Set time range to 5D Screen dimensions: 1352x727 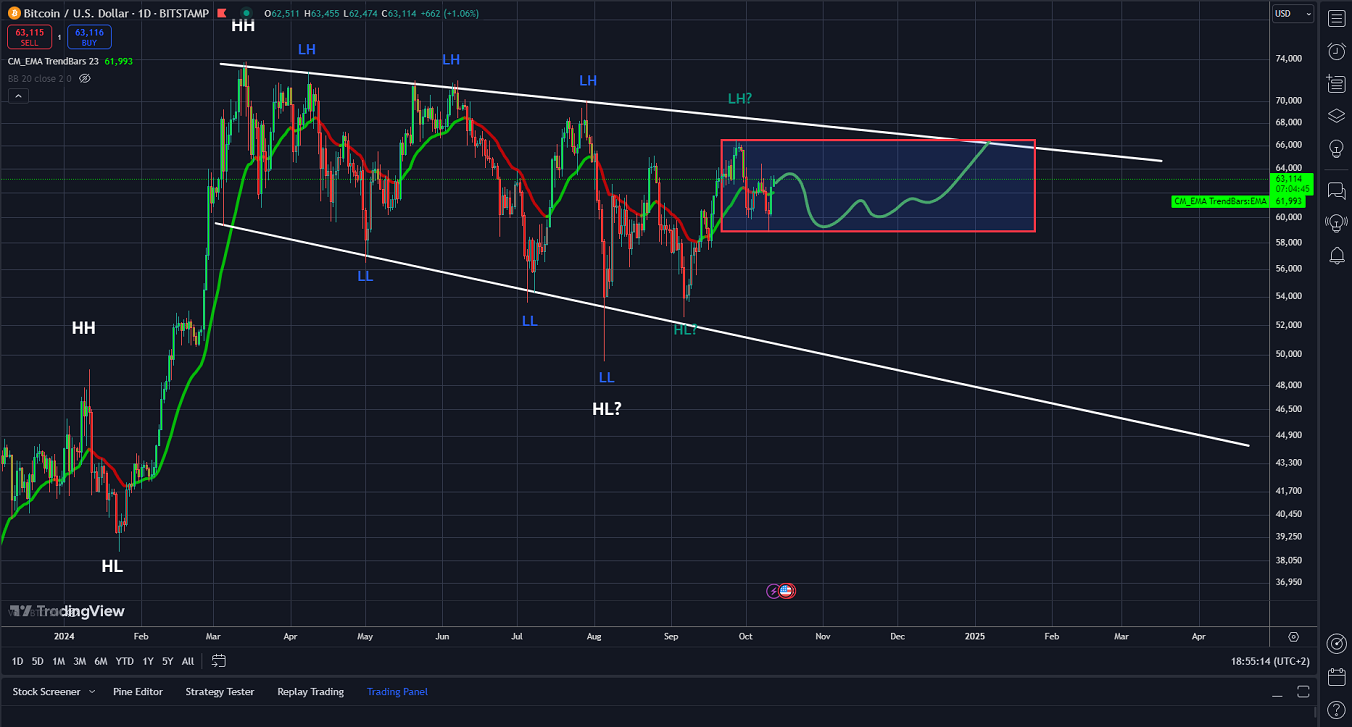point(38,661)
